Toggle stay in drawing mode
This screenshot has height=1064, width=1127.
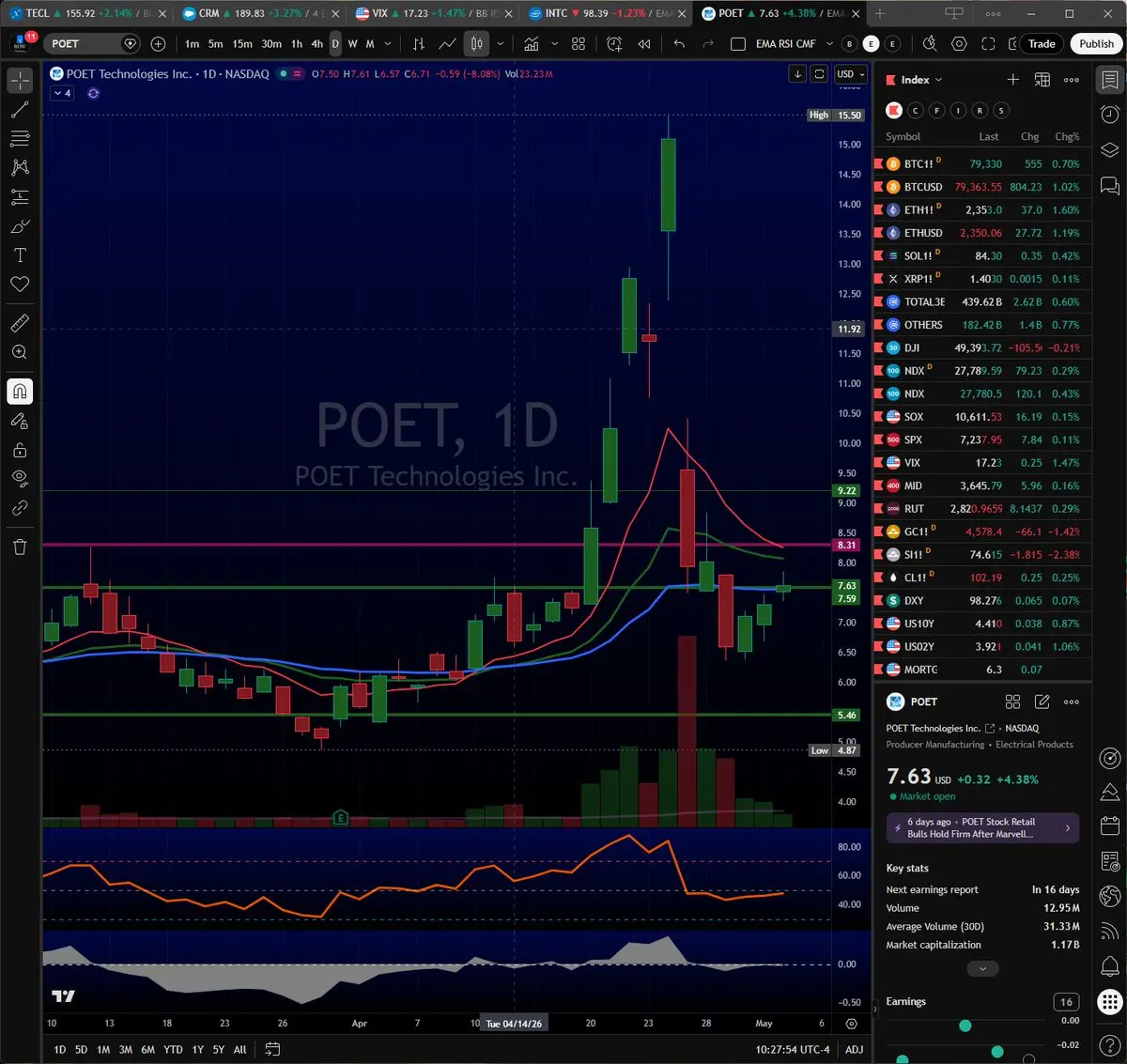click(20, 421)
